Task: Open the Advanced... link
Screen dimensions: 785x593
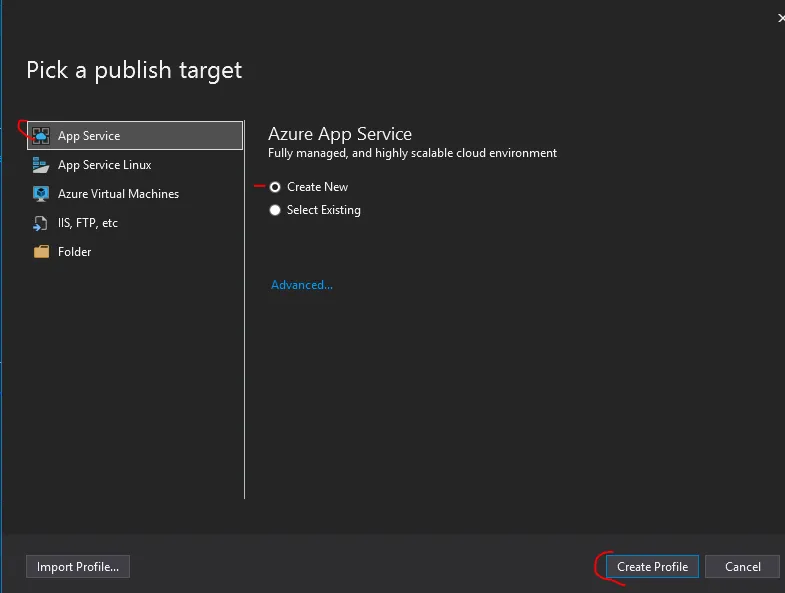Action: 302,285
